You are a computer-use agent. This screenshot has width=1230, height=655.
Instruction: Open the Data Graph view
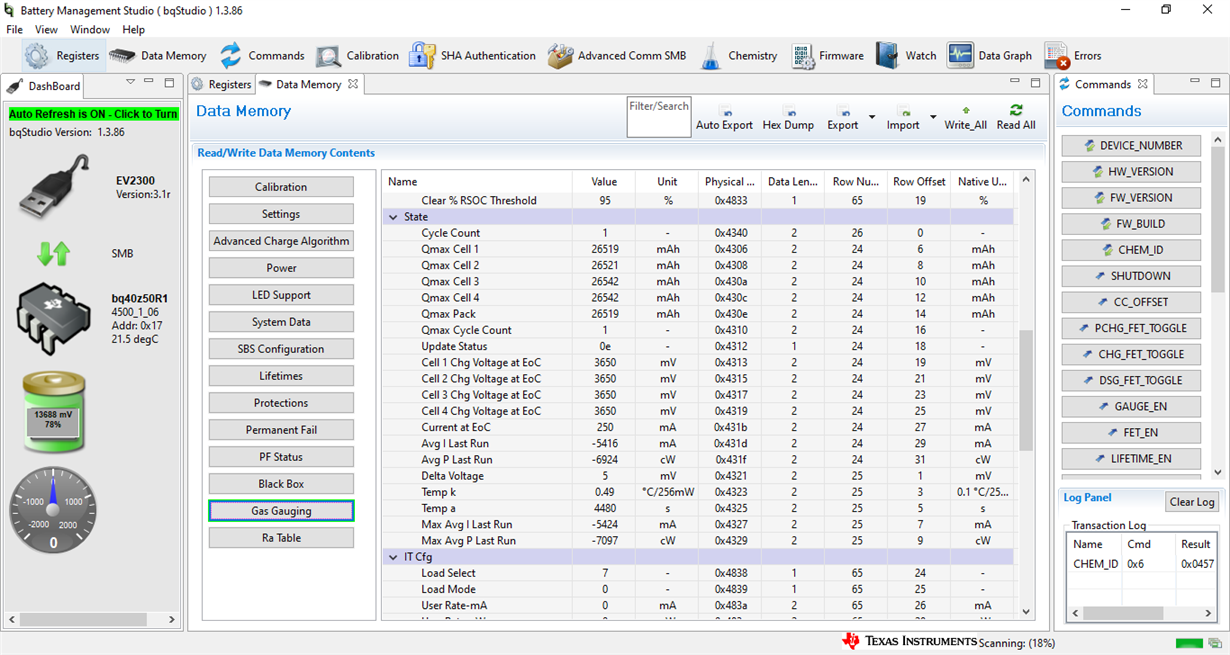tap(990, 56)
